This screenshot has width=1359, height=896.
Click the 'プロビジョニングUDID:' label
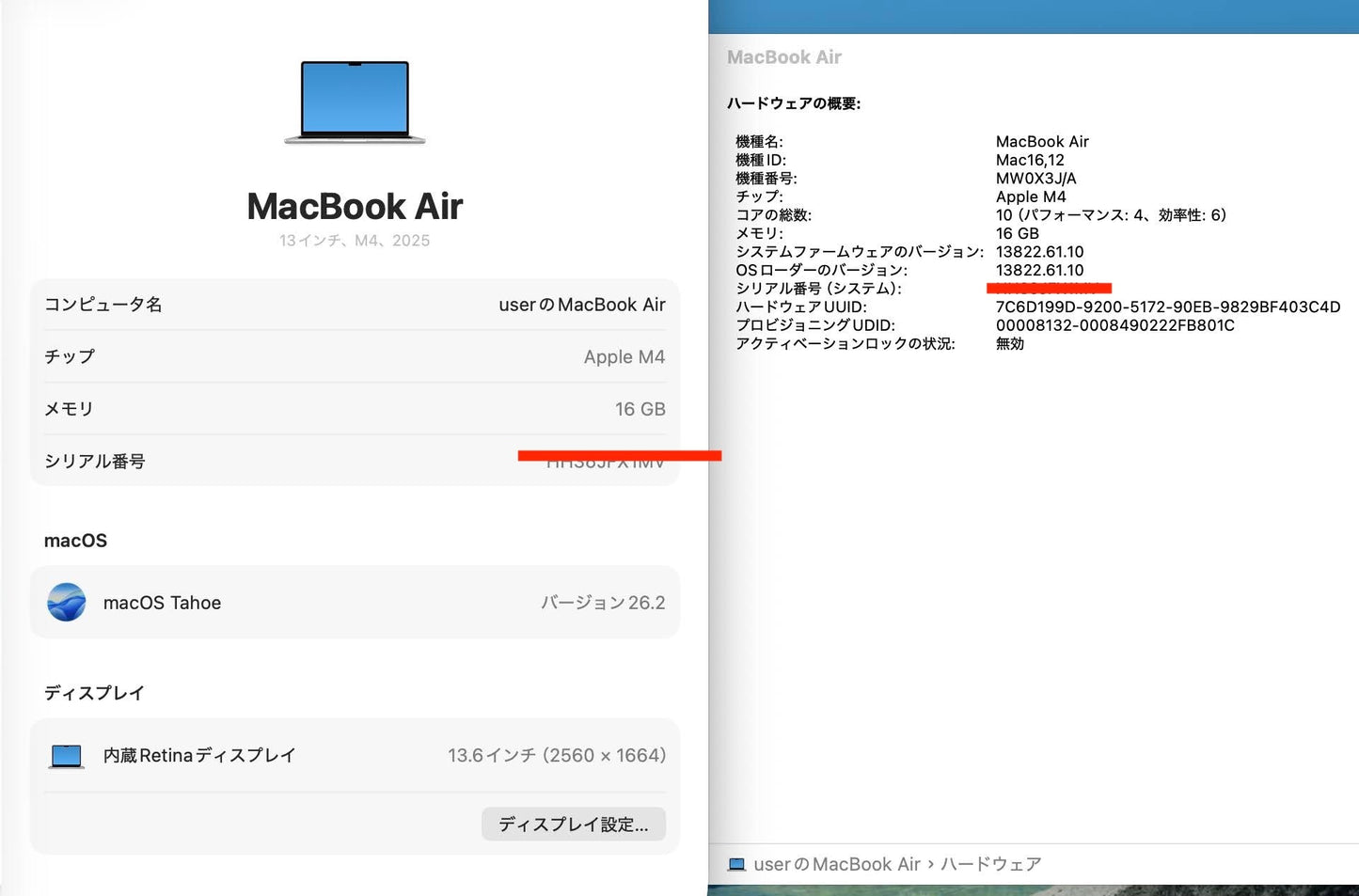click(x=815, y=325)
